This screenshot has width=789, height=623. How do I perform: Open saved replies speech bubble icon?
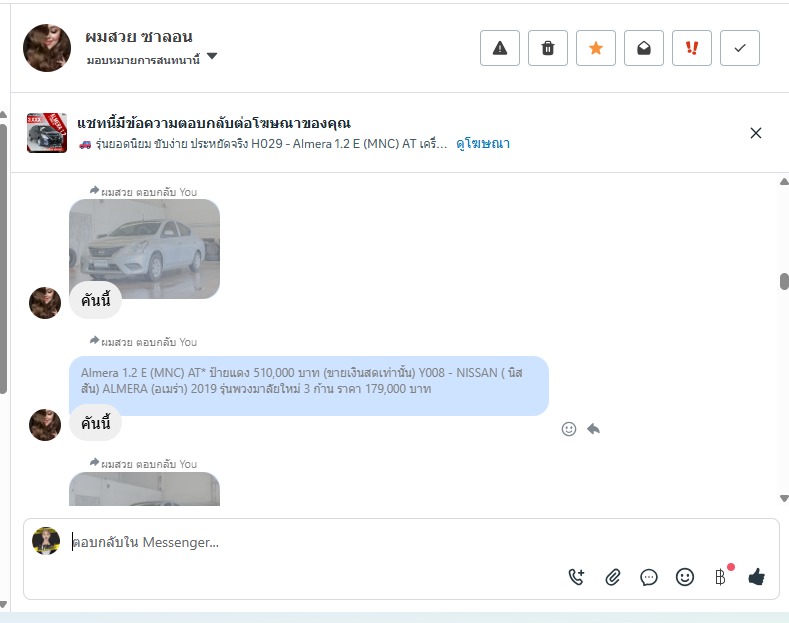[x=649, y=577]
